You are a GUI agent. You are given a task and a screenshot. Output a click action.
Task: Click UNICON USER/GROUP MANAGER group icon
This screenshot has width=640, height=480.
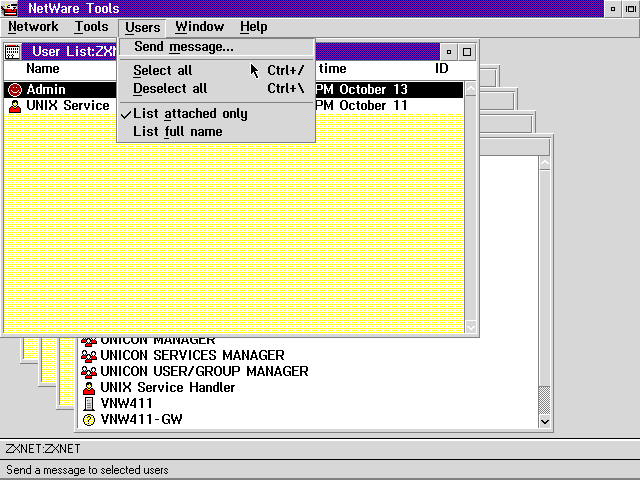click(x=89, y=372)
